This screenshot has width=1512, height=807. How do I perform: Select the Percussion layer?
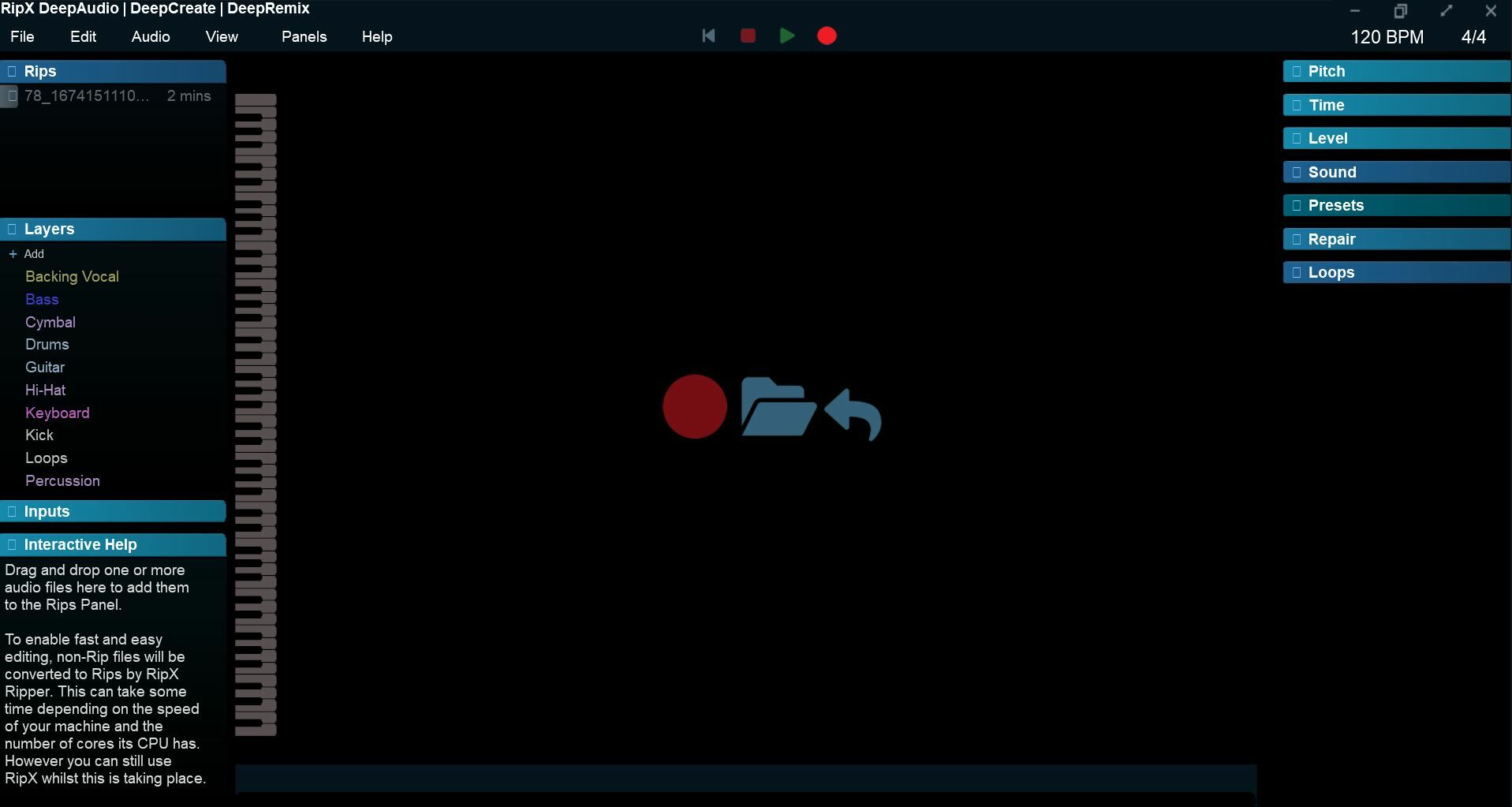[62, 481]
